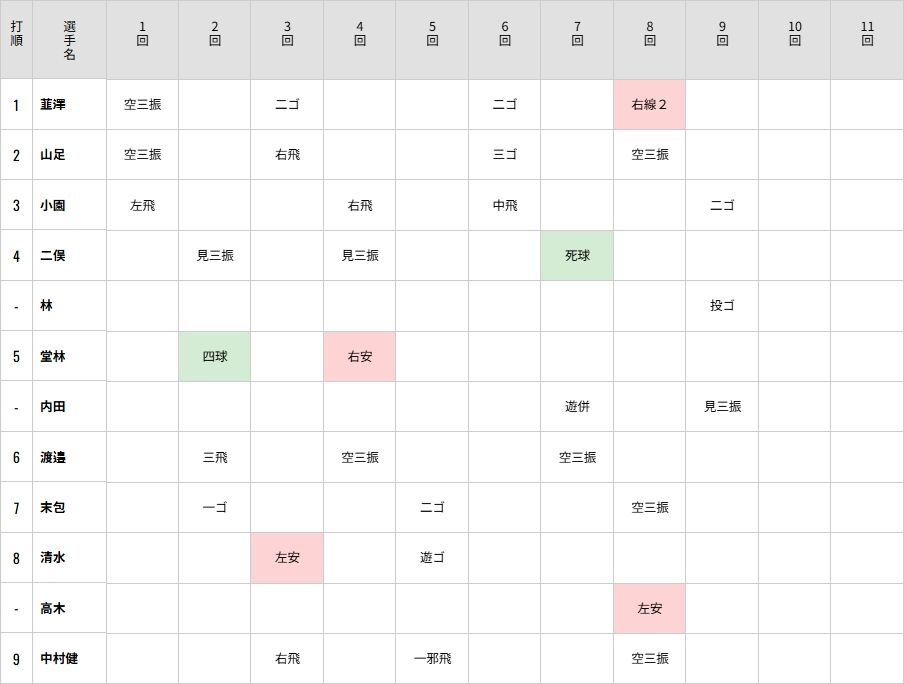
Task: Select 高木's 左安 cell in 8回
Action: [649, 608]
